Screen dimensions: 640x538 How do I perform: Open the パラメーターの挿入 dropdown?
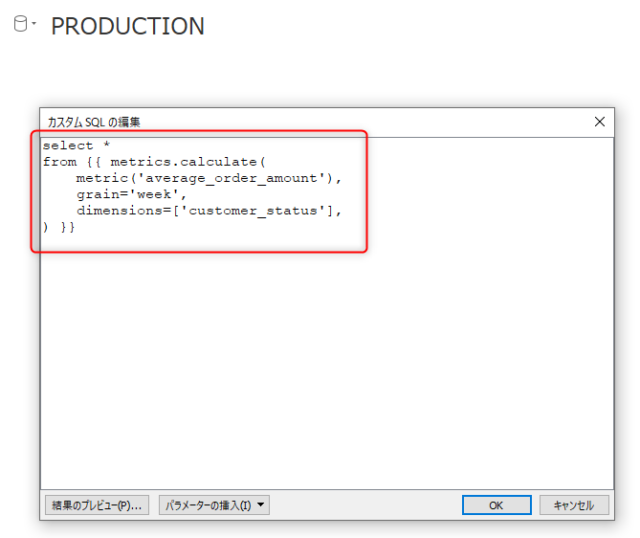pyautogui.click(x=213, y=505)
